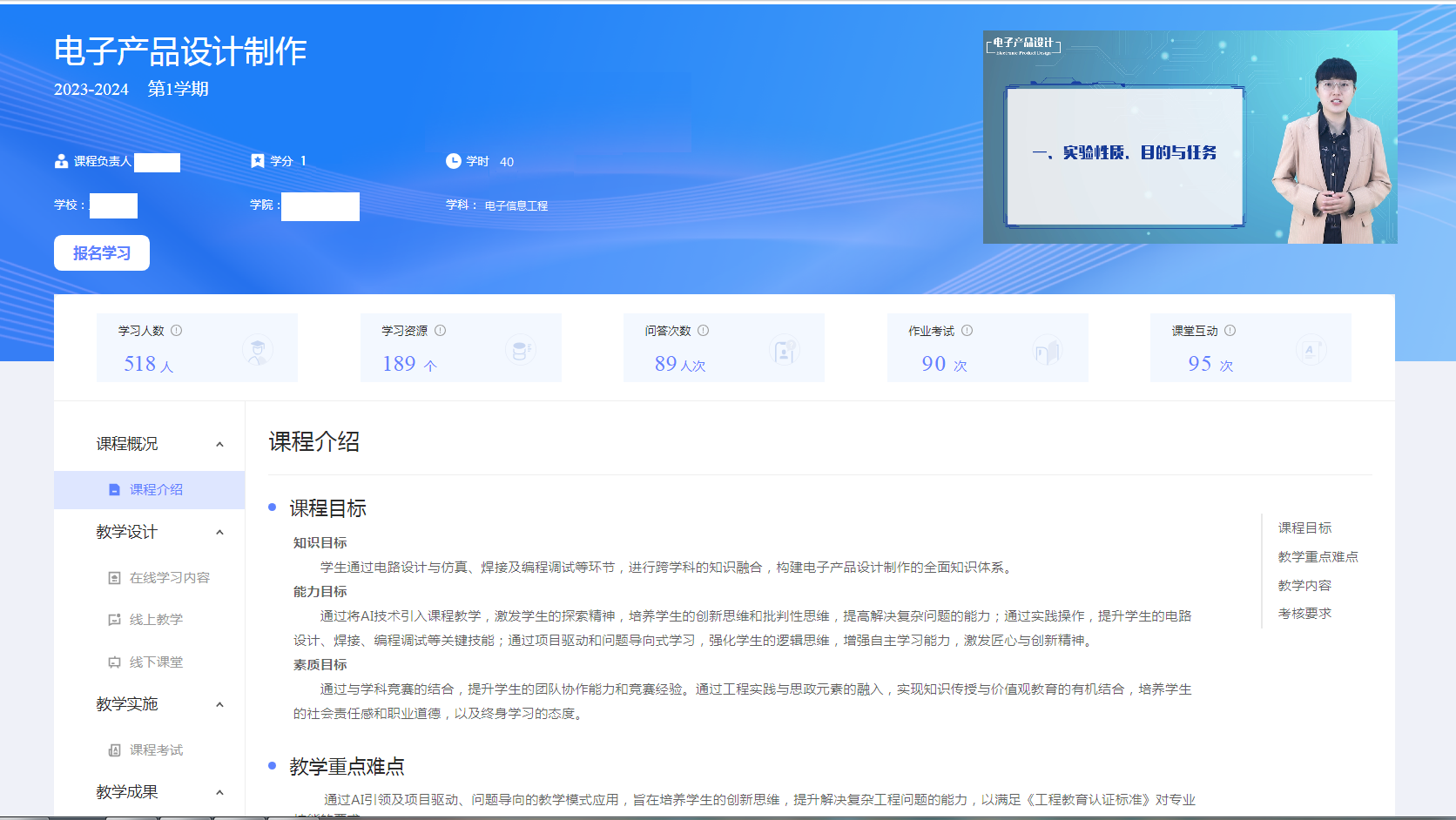The height and width of the screenshot is (820, 1456).
Task: Select 线上教学 in the sidebar
Action: point(156,620)
